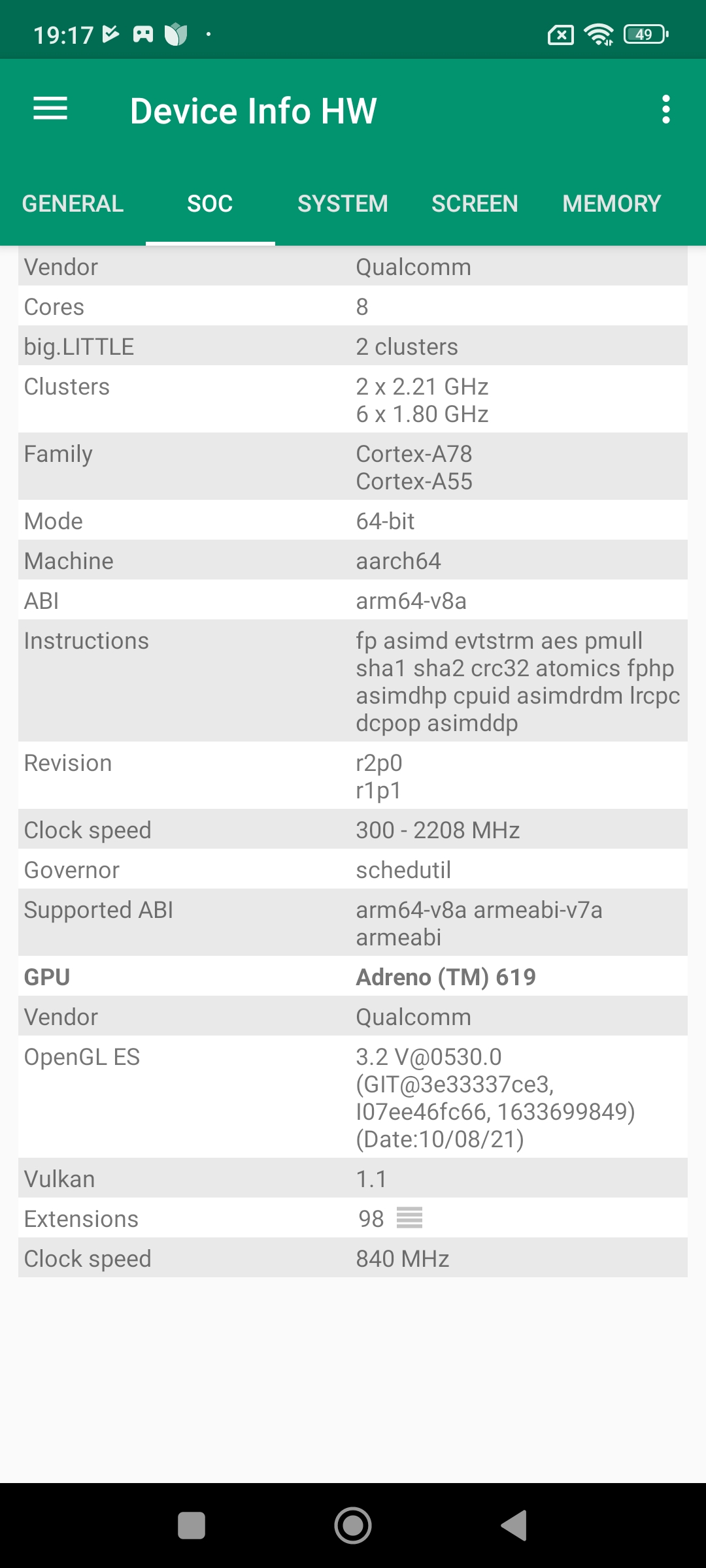Select the SOC tab
706x1568 pixels.
pyautogui.click(x=210, y=204)
